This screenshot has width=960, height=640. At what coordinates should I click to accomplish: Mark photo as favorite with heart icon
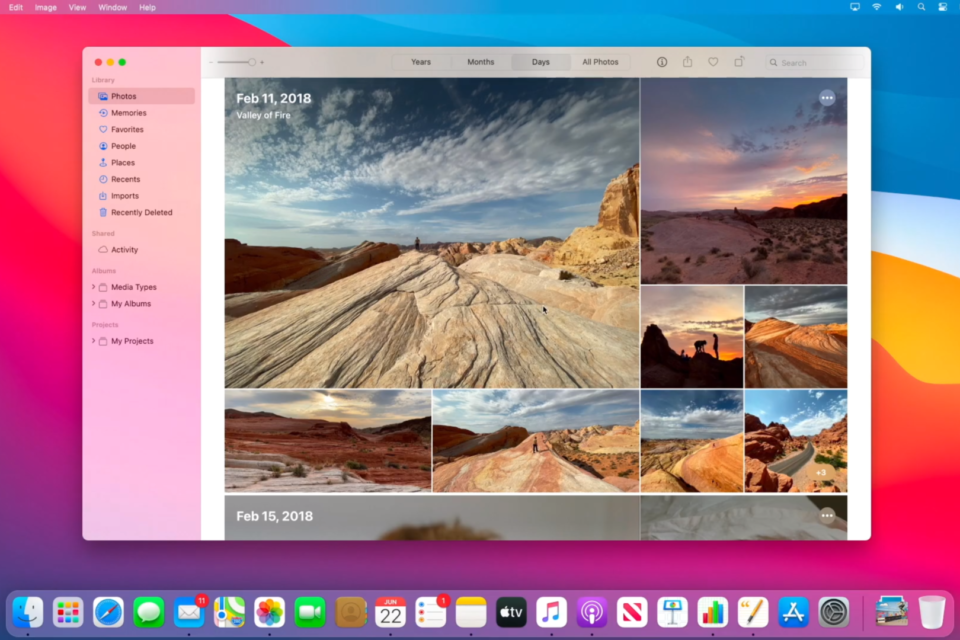[x=713, y=62]
